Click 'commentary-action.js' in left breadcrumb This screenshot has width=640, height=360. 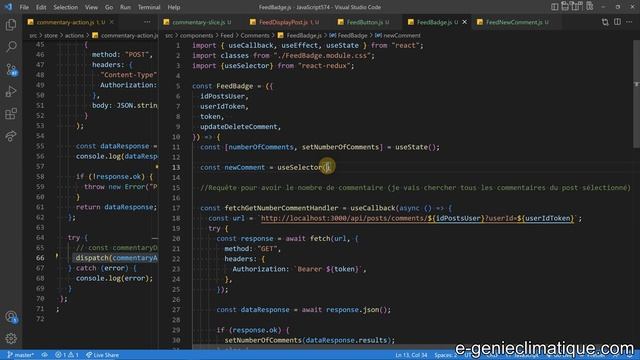[129, 36]
